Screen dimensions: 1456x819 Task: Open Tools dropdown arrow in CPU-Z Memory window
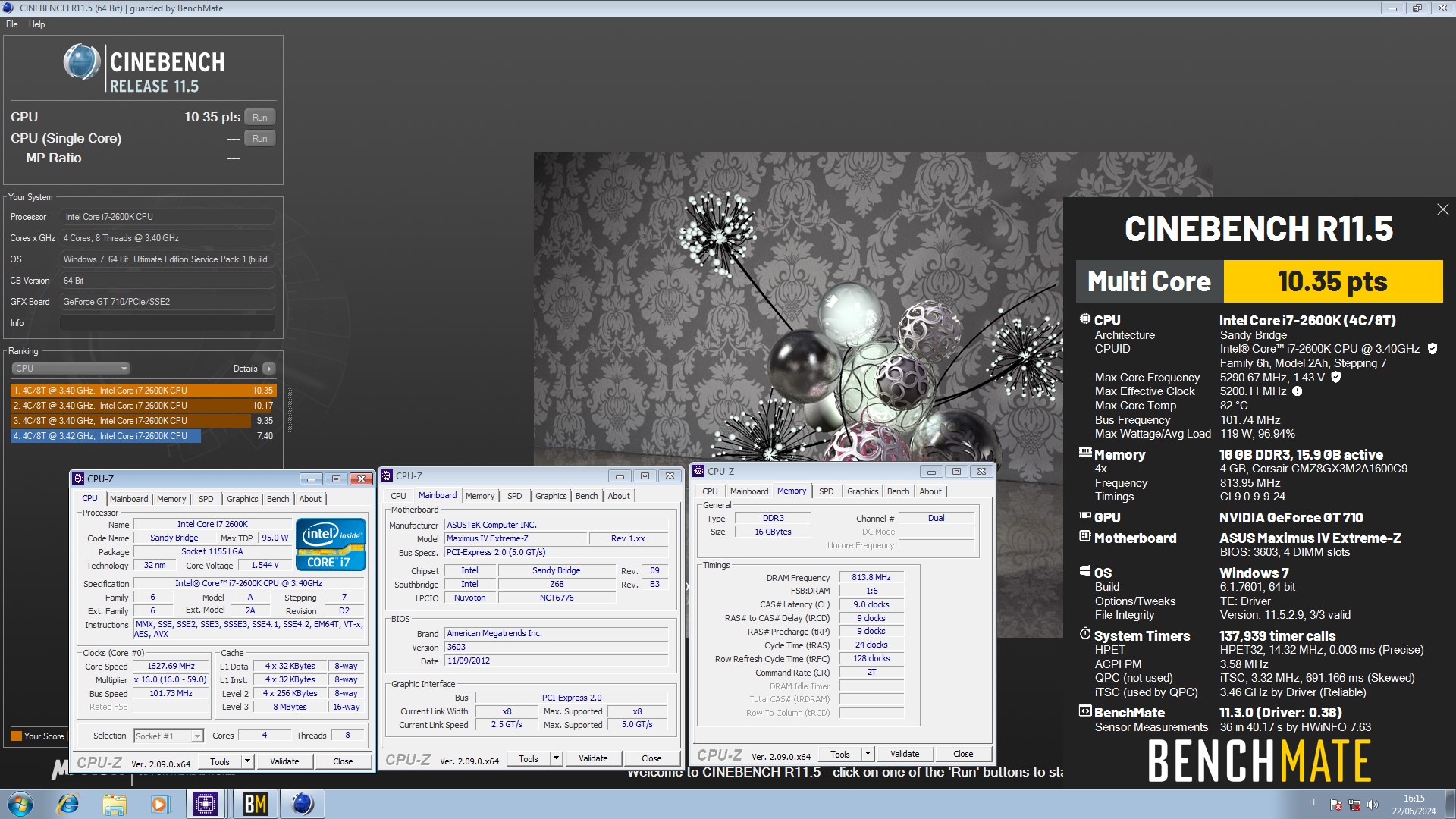tap(868, 753)
